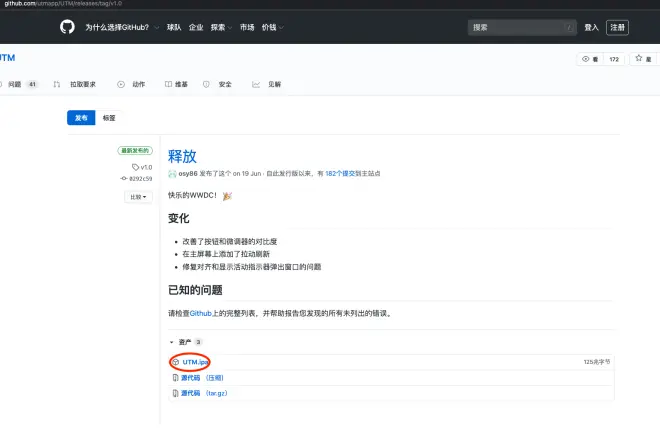Open the GitHub Octocat home logo
660x434 pixels.
[x=67, y=27]
